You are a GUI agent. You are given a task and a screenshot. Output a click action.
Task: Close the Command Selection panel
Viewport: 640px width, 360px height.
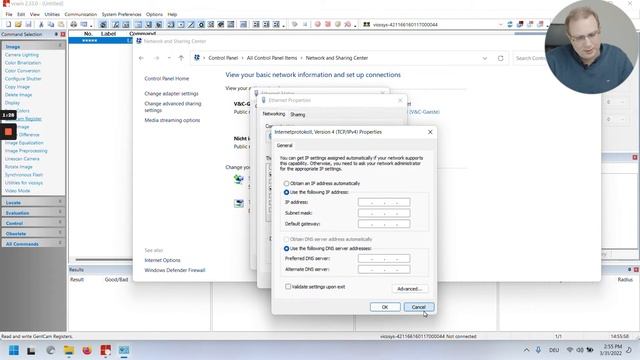(63, 34)
